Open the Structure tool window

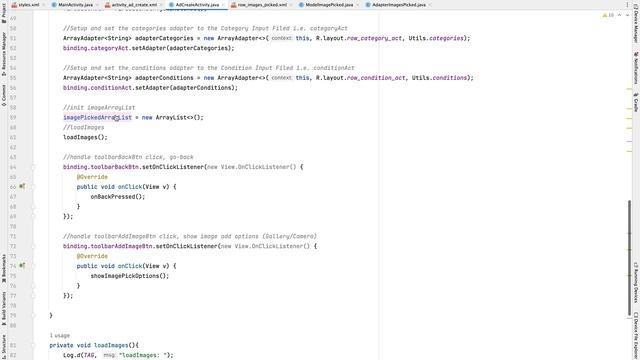(4, 346)
